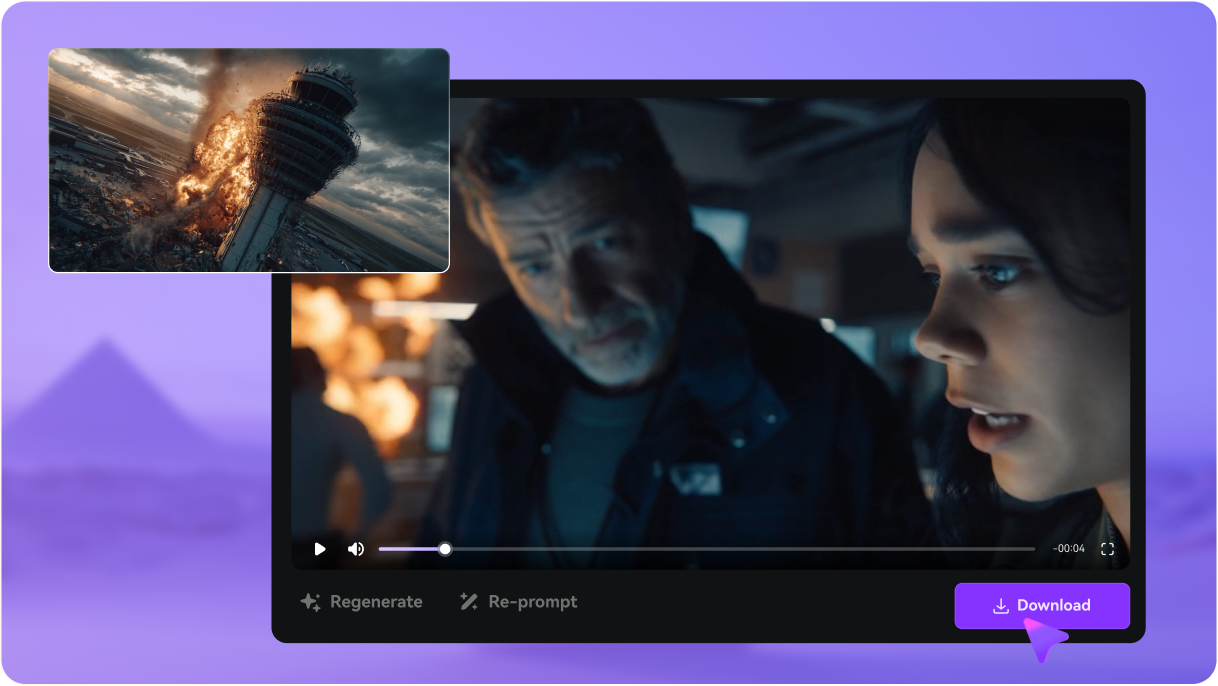Enter fullscreen mode on the video player
Screen dimensions: 1218x686
pyautogui.click(x=1107, y=549)
